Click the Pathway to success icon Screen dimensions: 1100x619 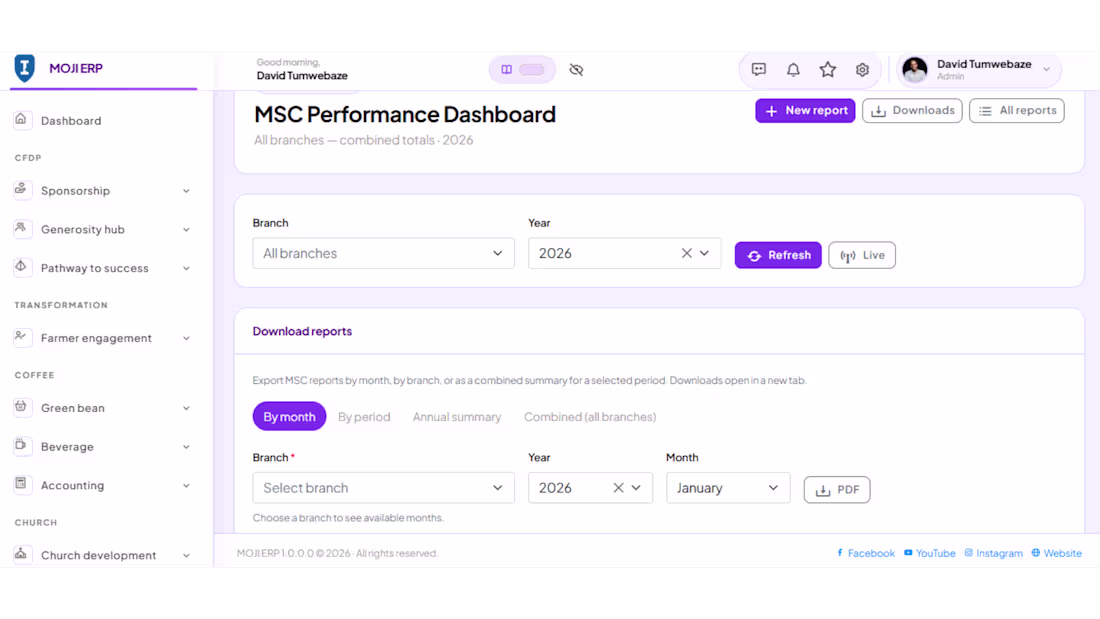click(22, 267)
